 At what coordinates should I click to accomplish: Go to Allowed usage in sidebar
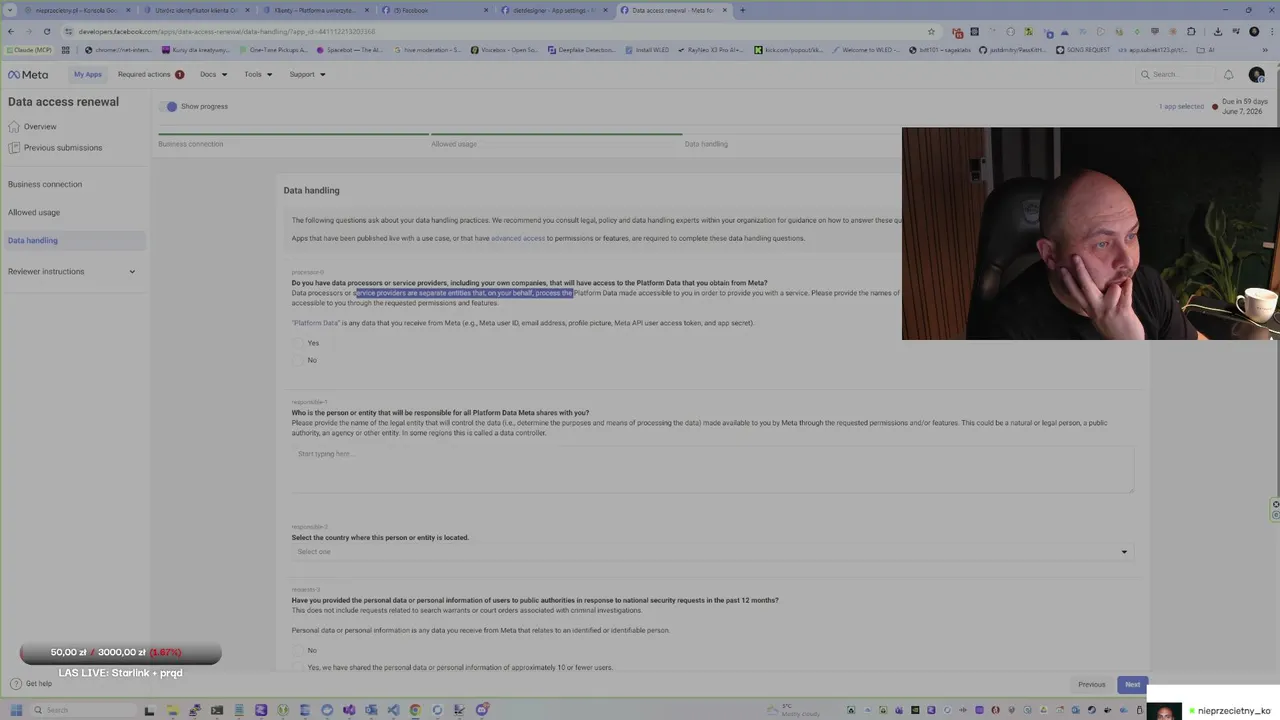[34, 212]
